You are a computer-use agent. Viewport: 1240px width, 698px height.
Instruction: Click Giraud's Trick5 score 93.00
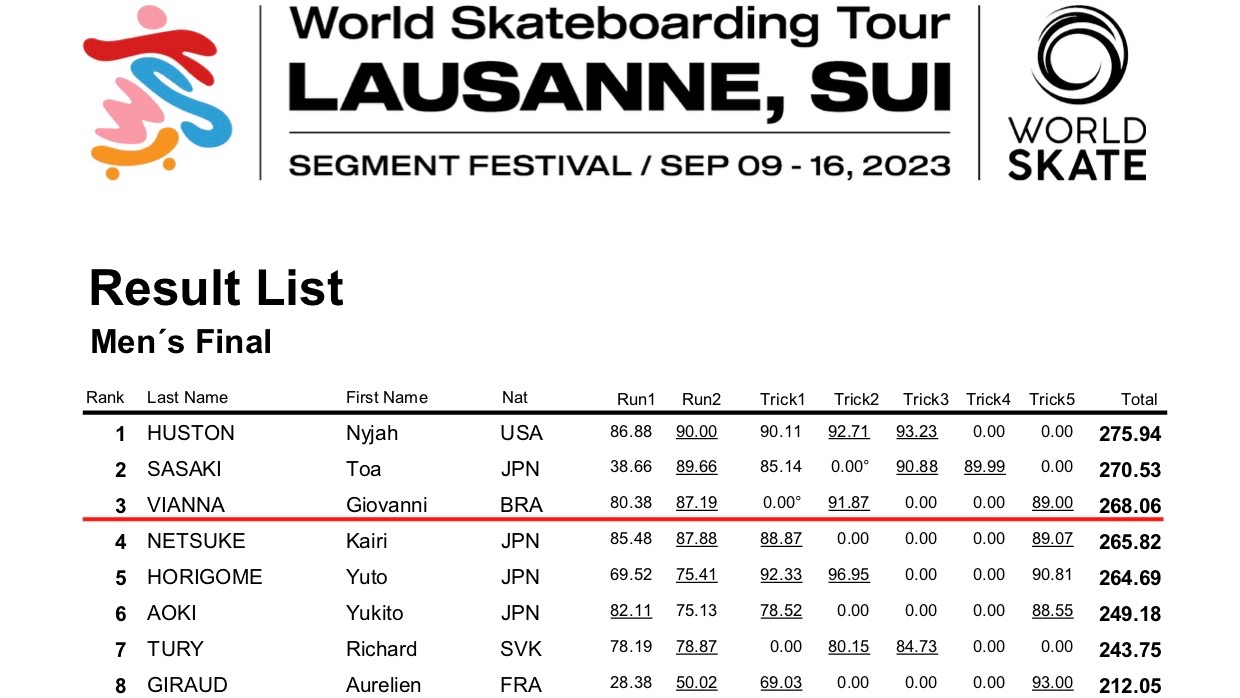[1053, 683]
